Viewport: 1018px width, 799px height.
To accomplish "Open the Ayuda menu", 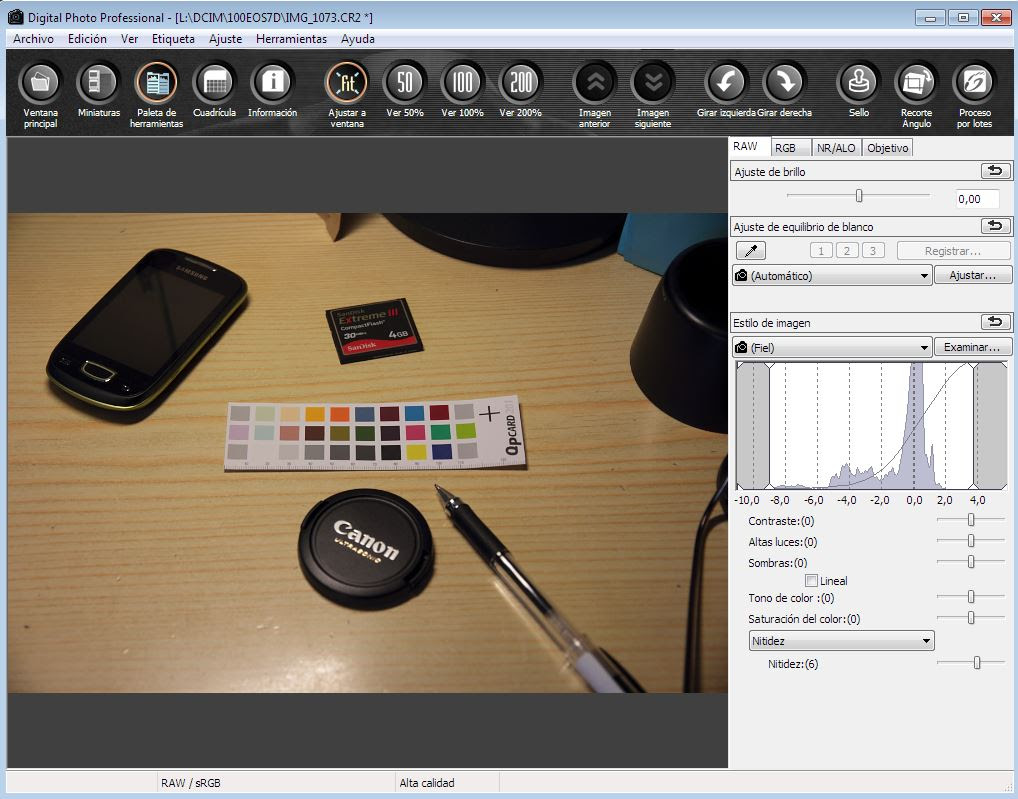I will (358, 39).
